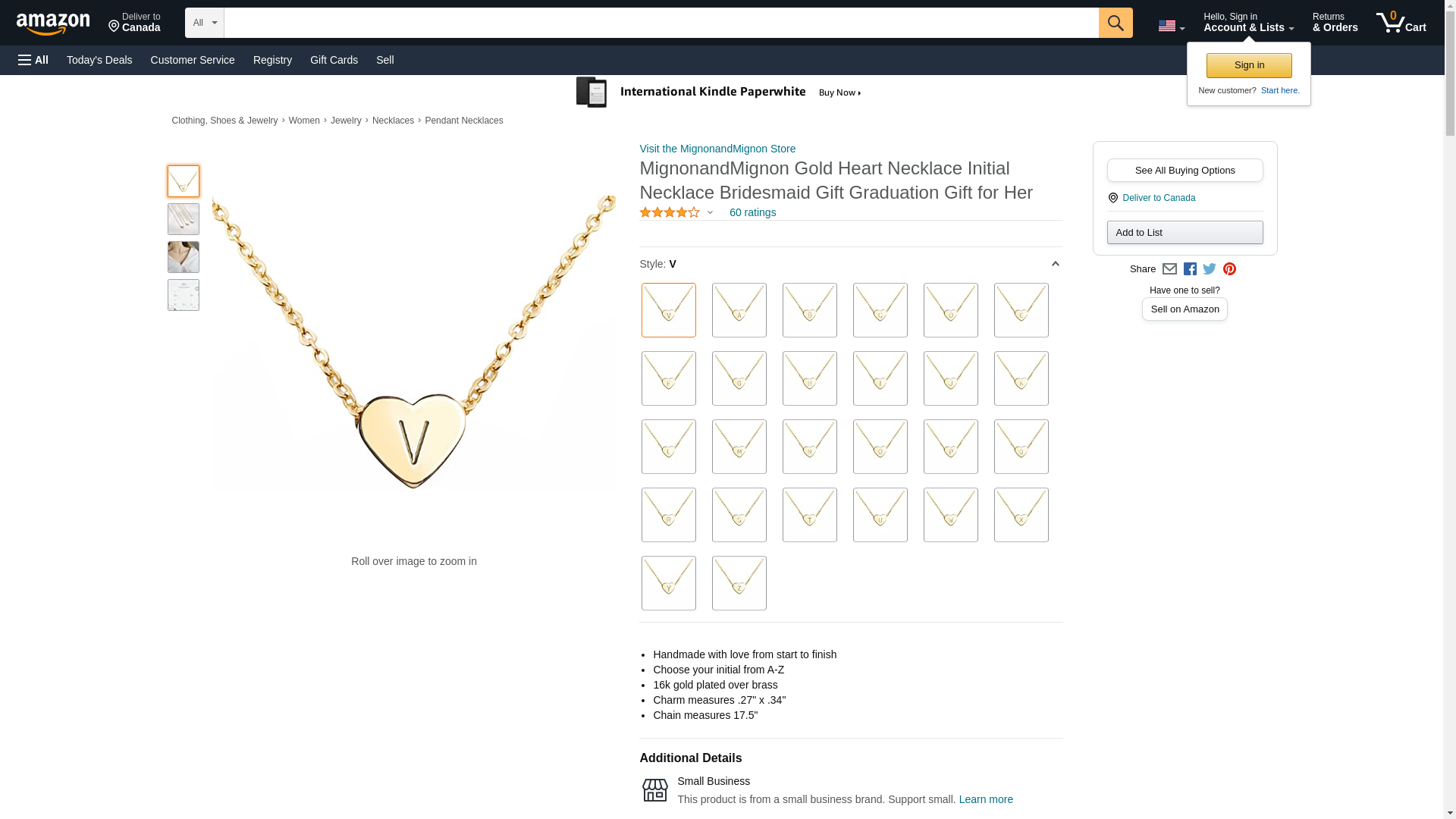Select the letter E necklace swatch
Viewport: 1456px width, 819px height.
pos(1021,310)
